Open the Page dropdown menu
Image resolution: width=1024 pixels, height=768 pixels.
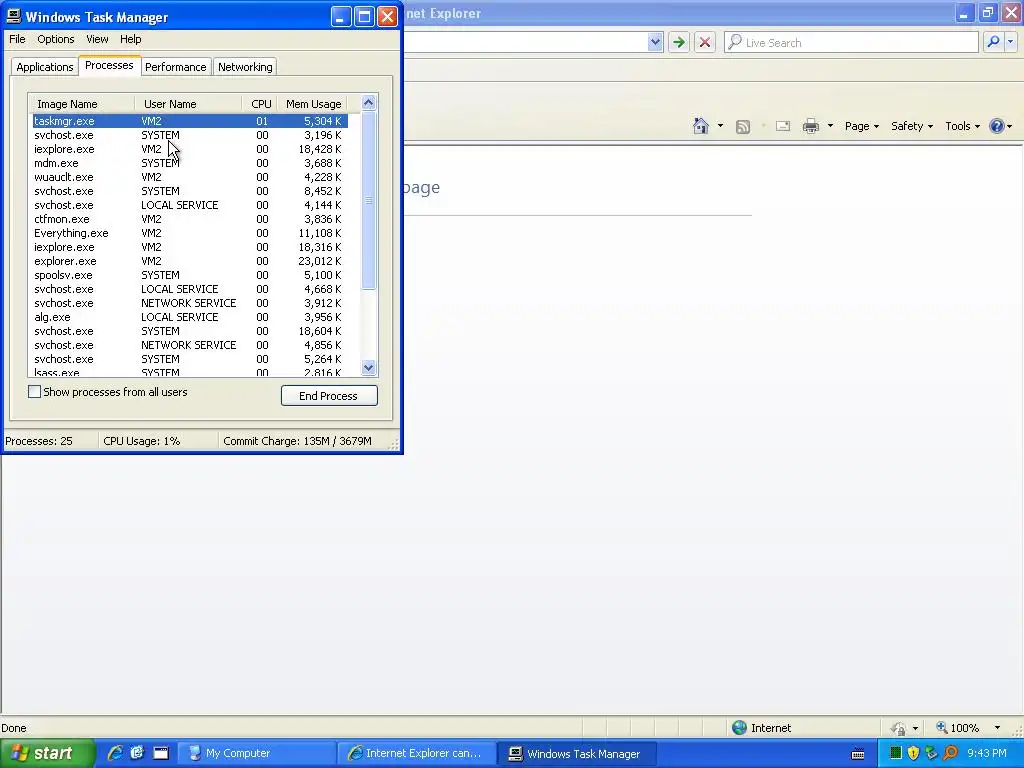pos(861,126)
